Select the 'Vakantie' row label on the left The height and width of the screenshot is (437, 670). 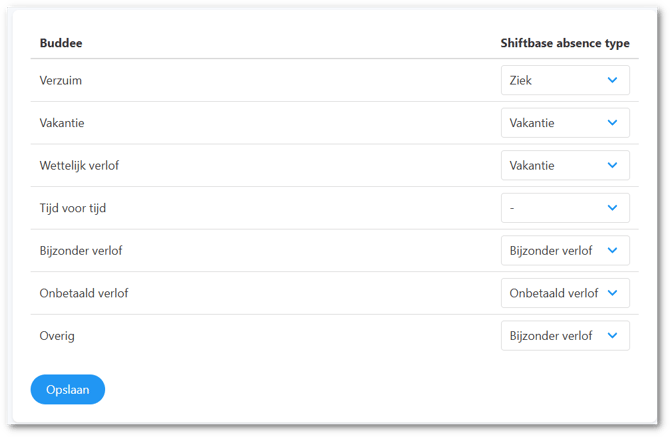[x=63, y=123]
